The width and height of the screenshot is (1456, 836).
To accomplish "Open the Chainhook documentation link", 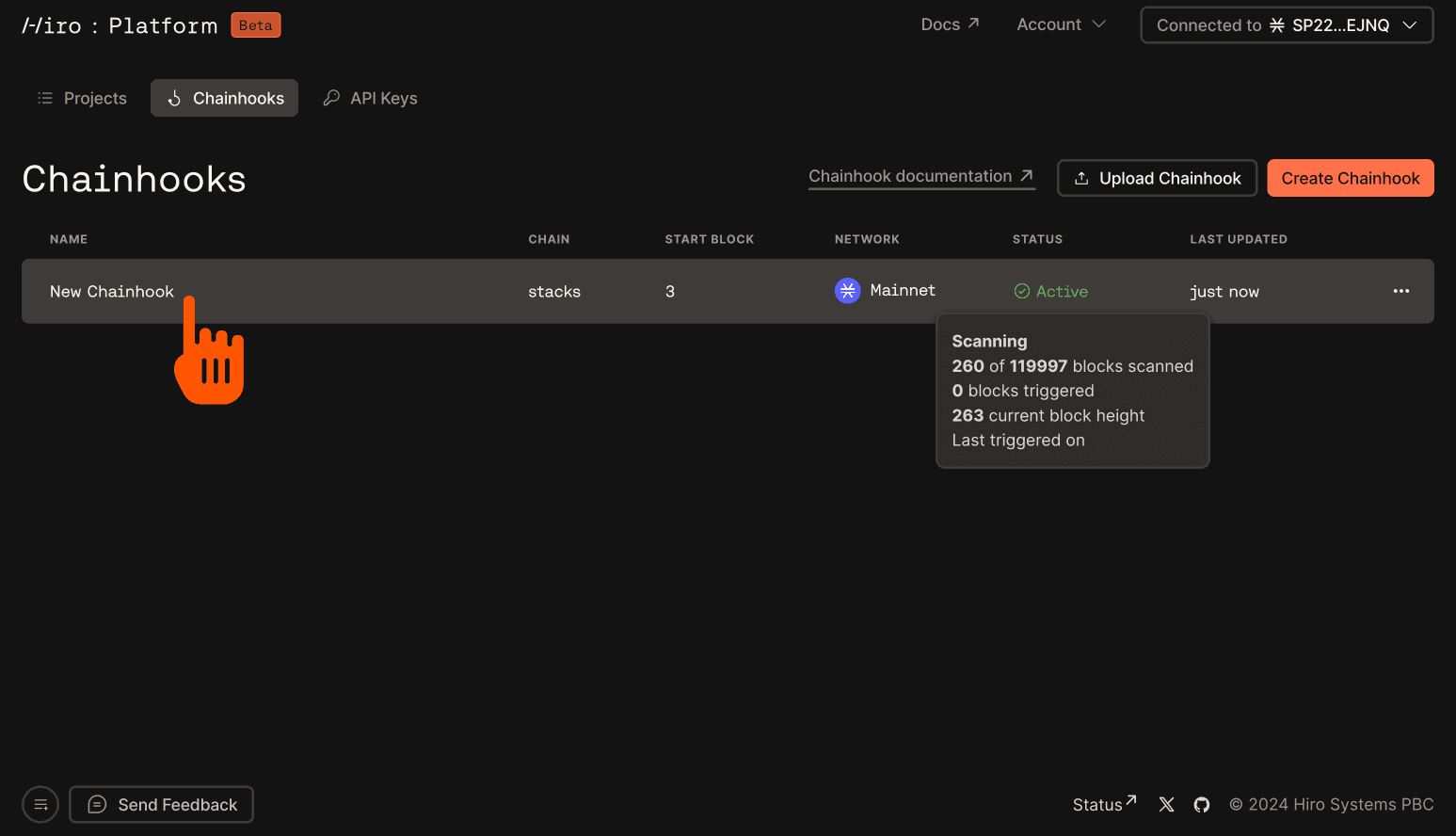I will (921, 176).
